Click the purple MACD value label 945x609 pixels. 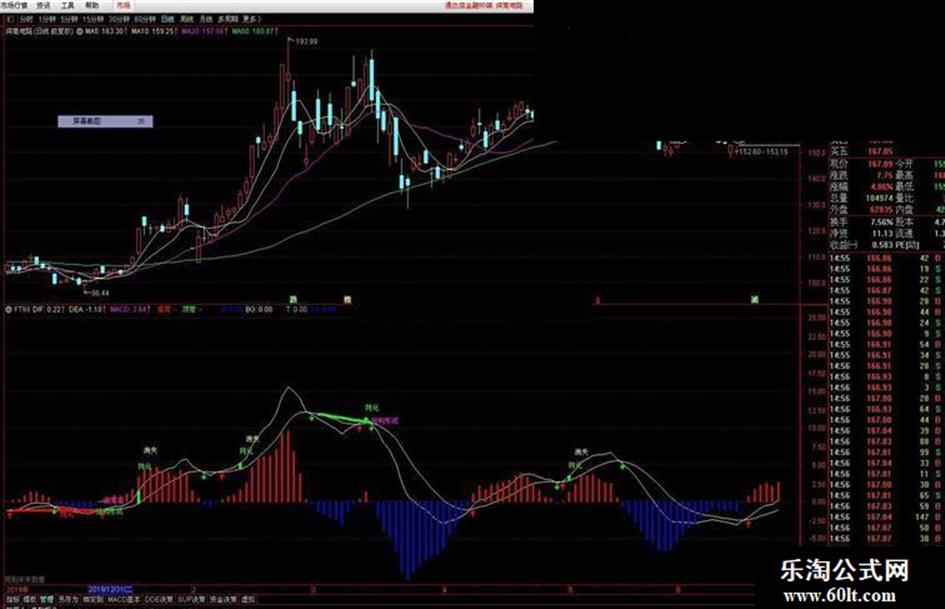point(130,309)
